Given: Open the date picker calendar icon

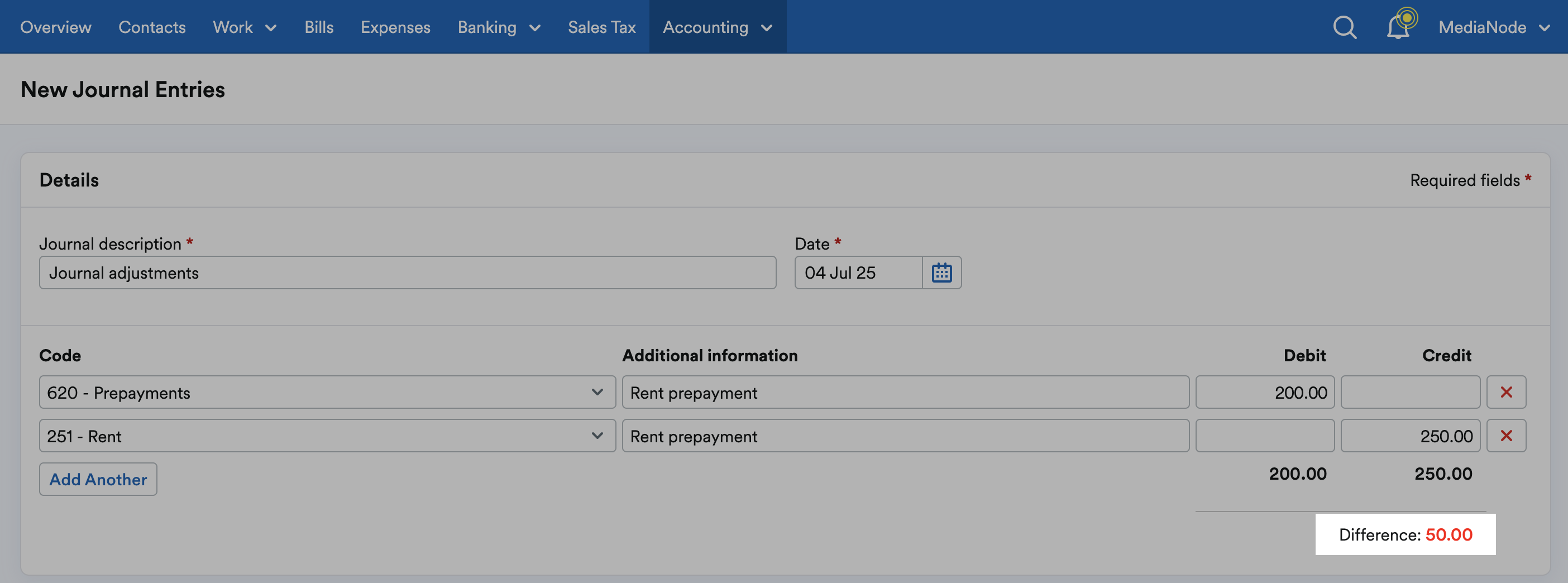Looking at the screenshot, I should coord(941,273).
